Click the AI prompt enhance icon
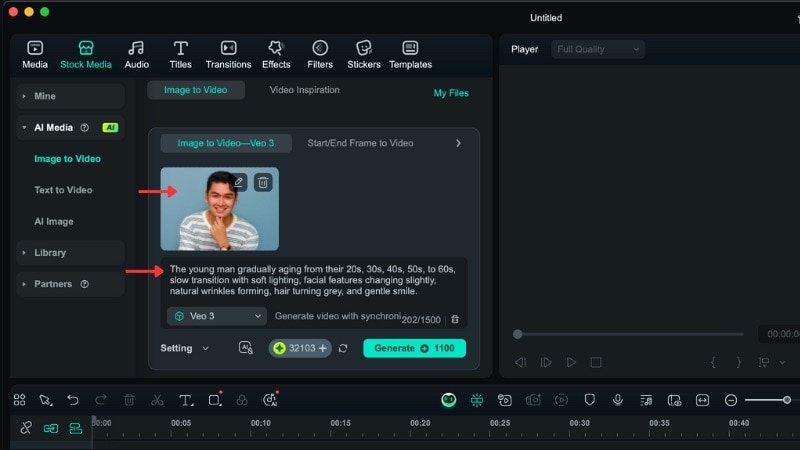 (x=246, y=348)
